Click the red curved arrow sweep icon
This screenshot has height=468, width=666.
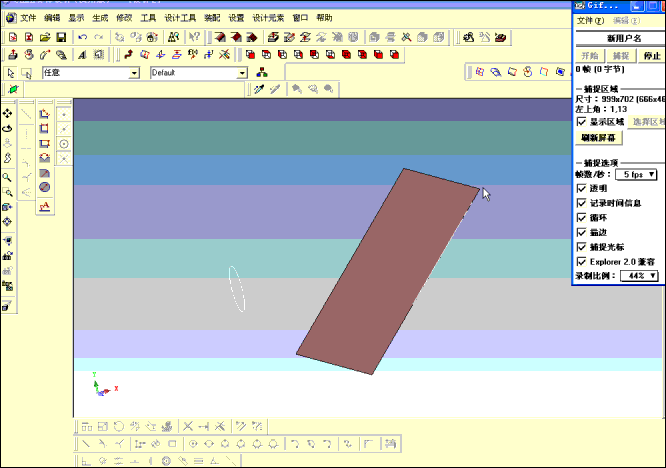pos(129,54)
